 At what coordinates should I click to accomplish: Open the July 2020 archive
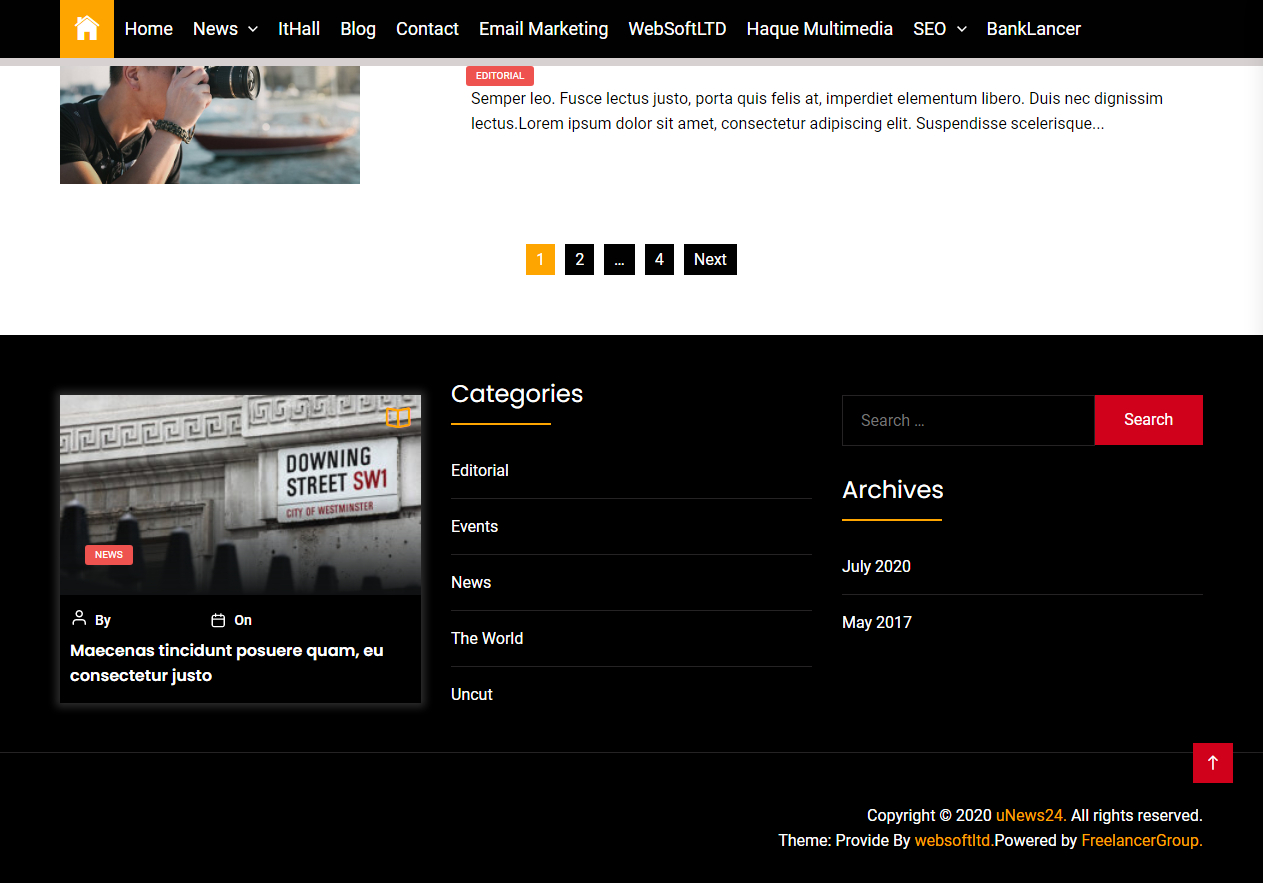[877, 566]
